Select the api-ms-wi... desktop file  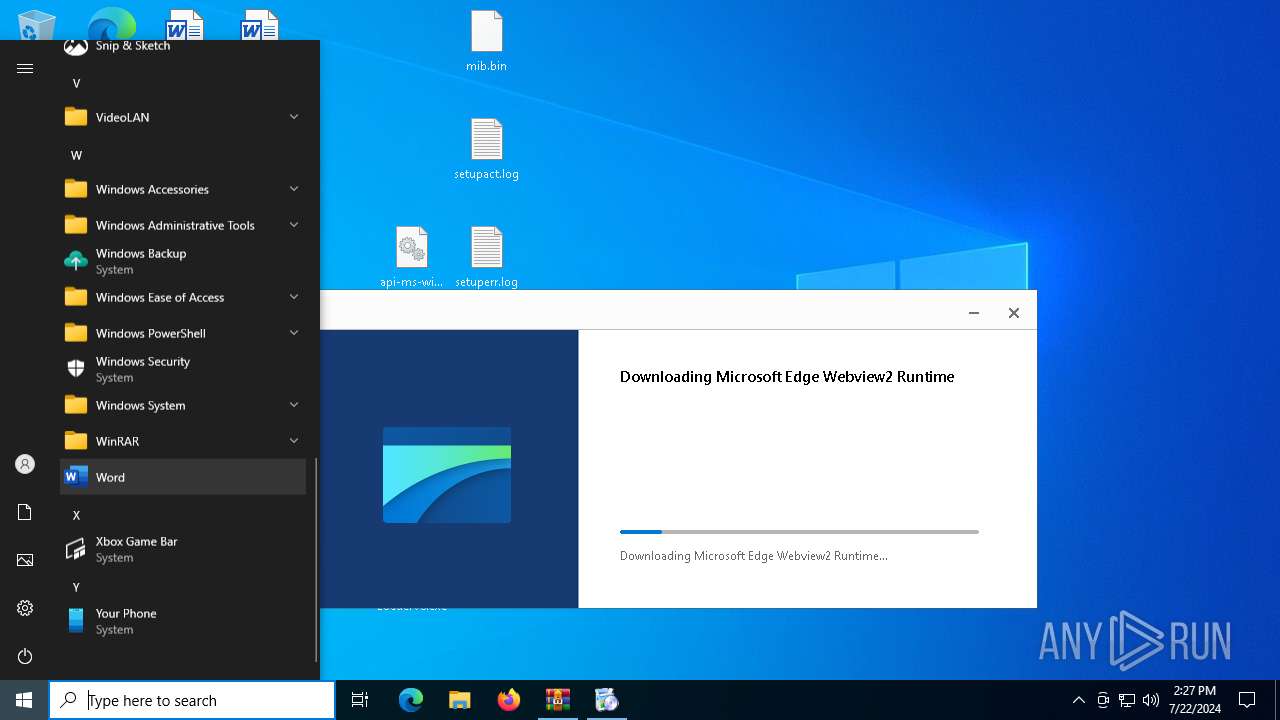point(411,257)
